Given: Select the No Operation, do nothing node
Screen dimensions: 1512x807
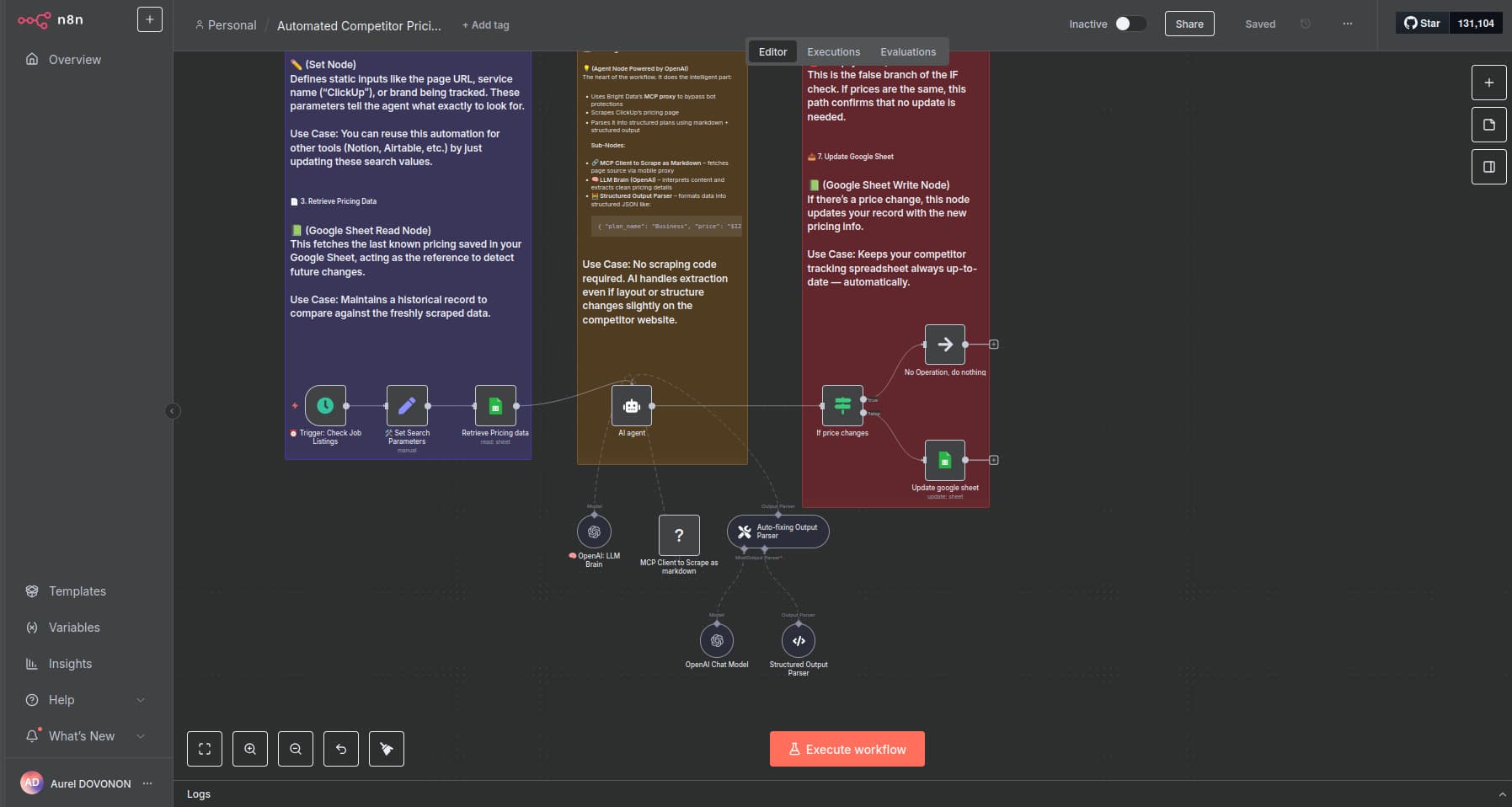Looking at the screenshot, I should (945, 345).
